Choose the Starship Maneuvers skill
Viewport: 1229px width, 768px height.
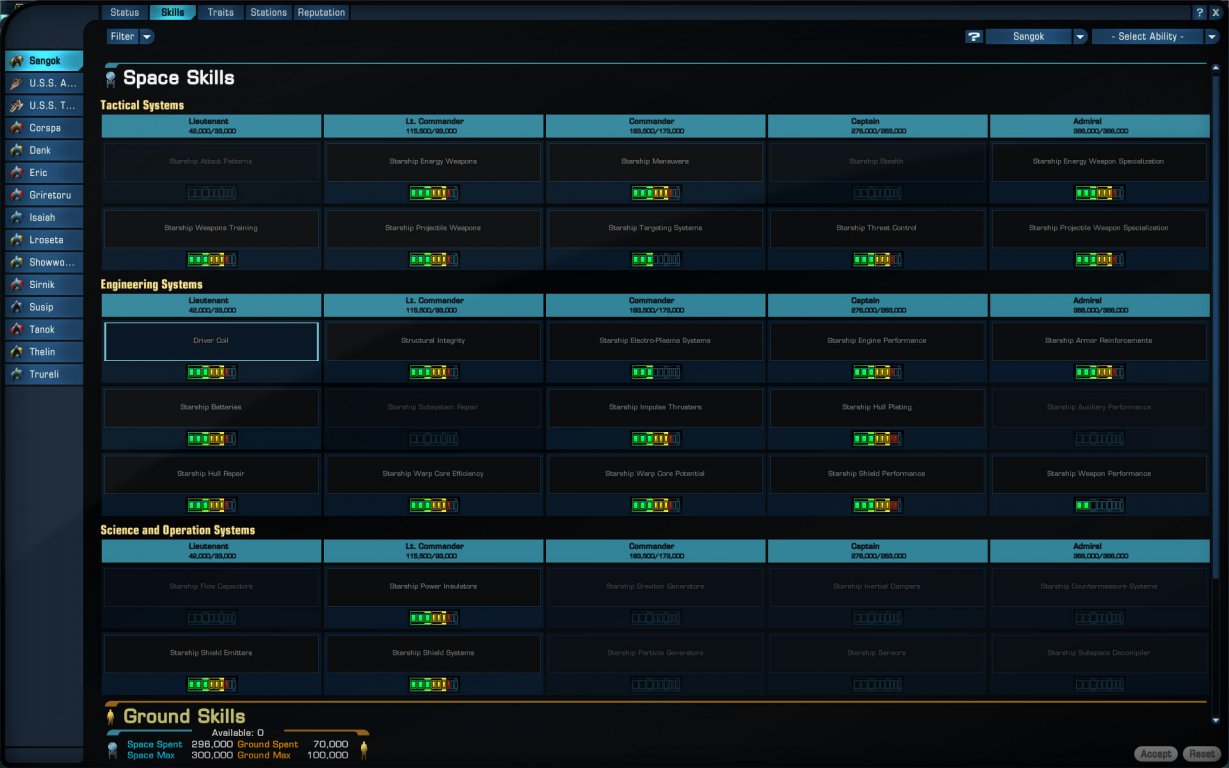(x=655, y=162)
